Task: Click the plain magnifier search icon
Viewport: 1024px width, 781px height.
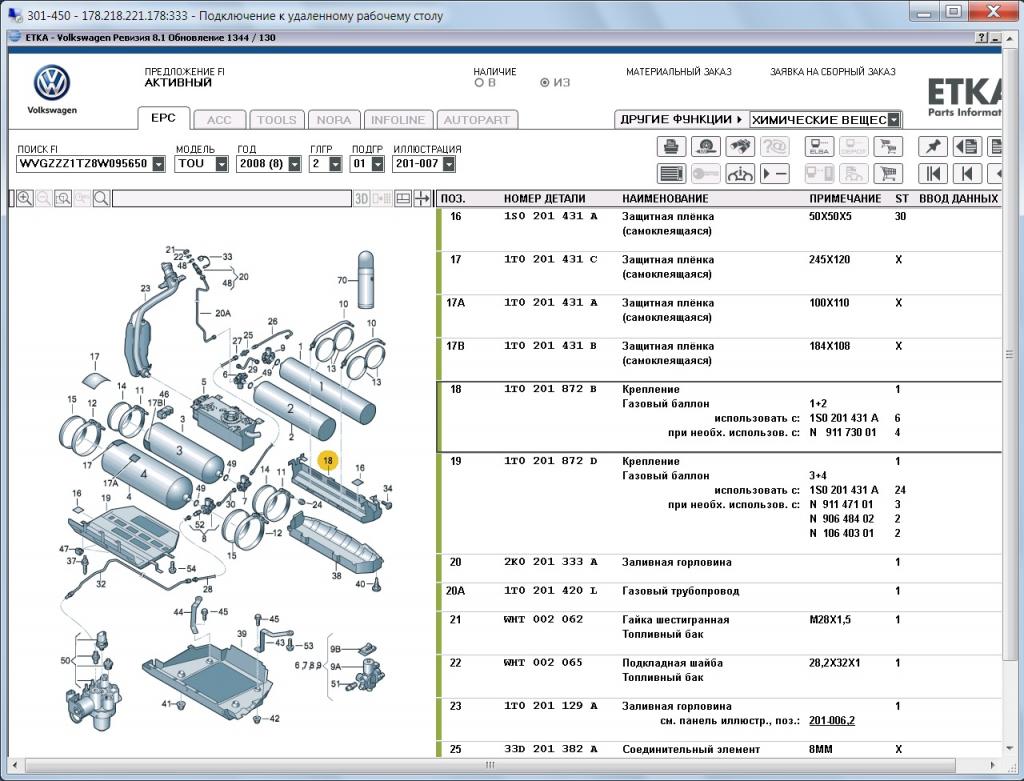Action: 101,199
